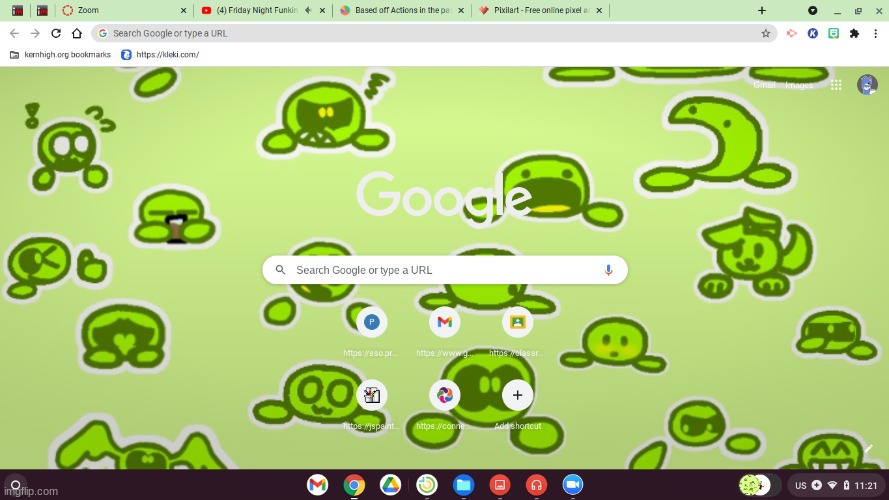This screenshot has width=889, height=500.
Task: Open the tab search dropdown arrow
Action: (x=812, y=10)
